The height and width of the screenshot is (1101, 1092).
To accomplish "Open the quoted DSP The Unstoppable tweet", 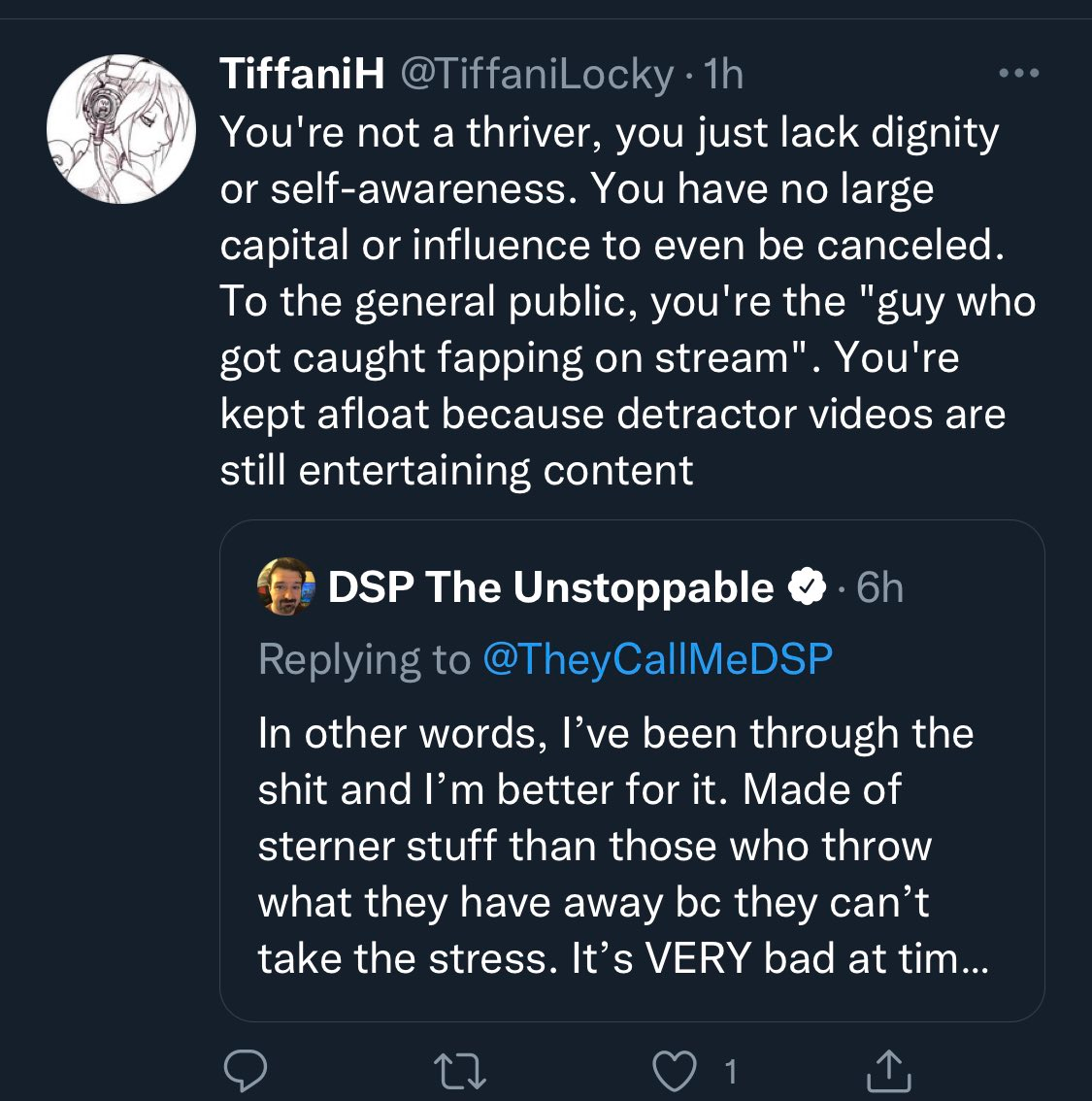I will (x=631, y=767).
